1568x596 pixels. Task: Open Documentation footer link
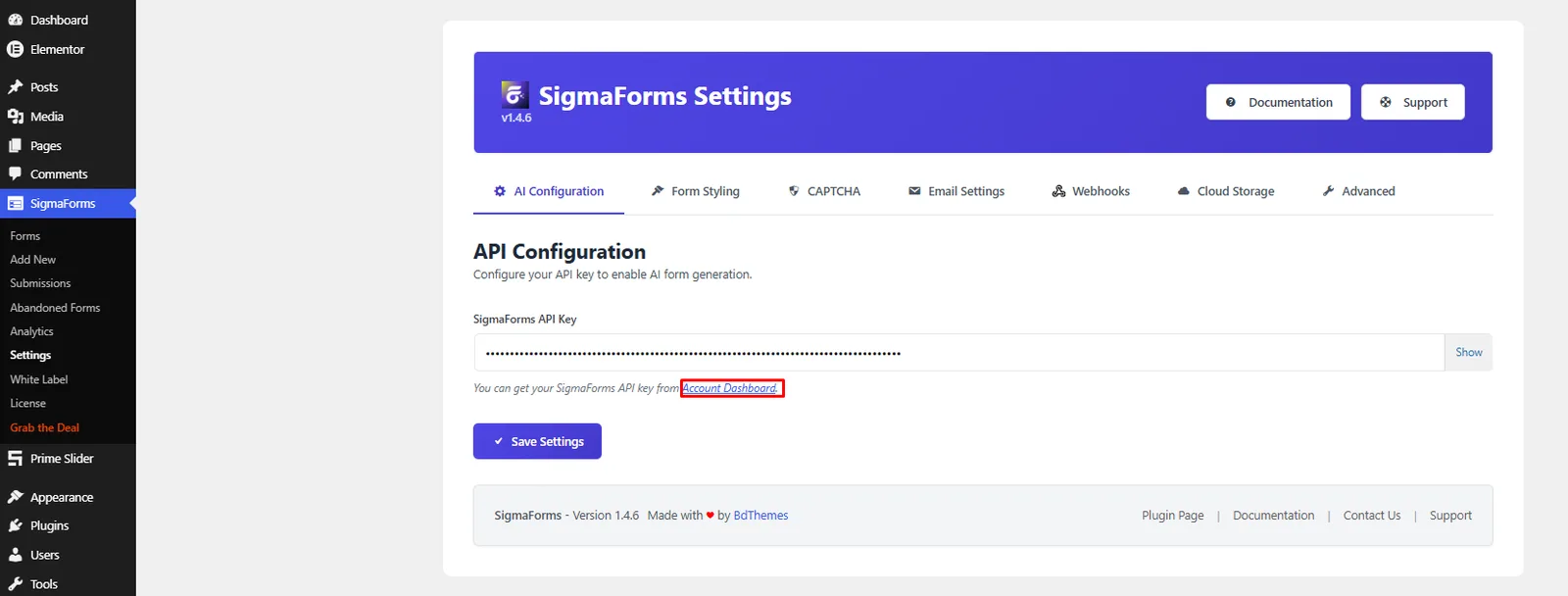[x=1273, y=516]
